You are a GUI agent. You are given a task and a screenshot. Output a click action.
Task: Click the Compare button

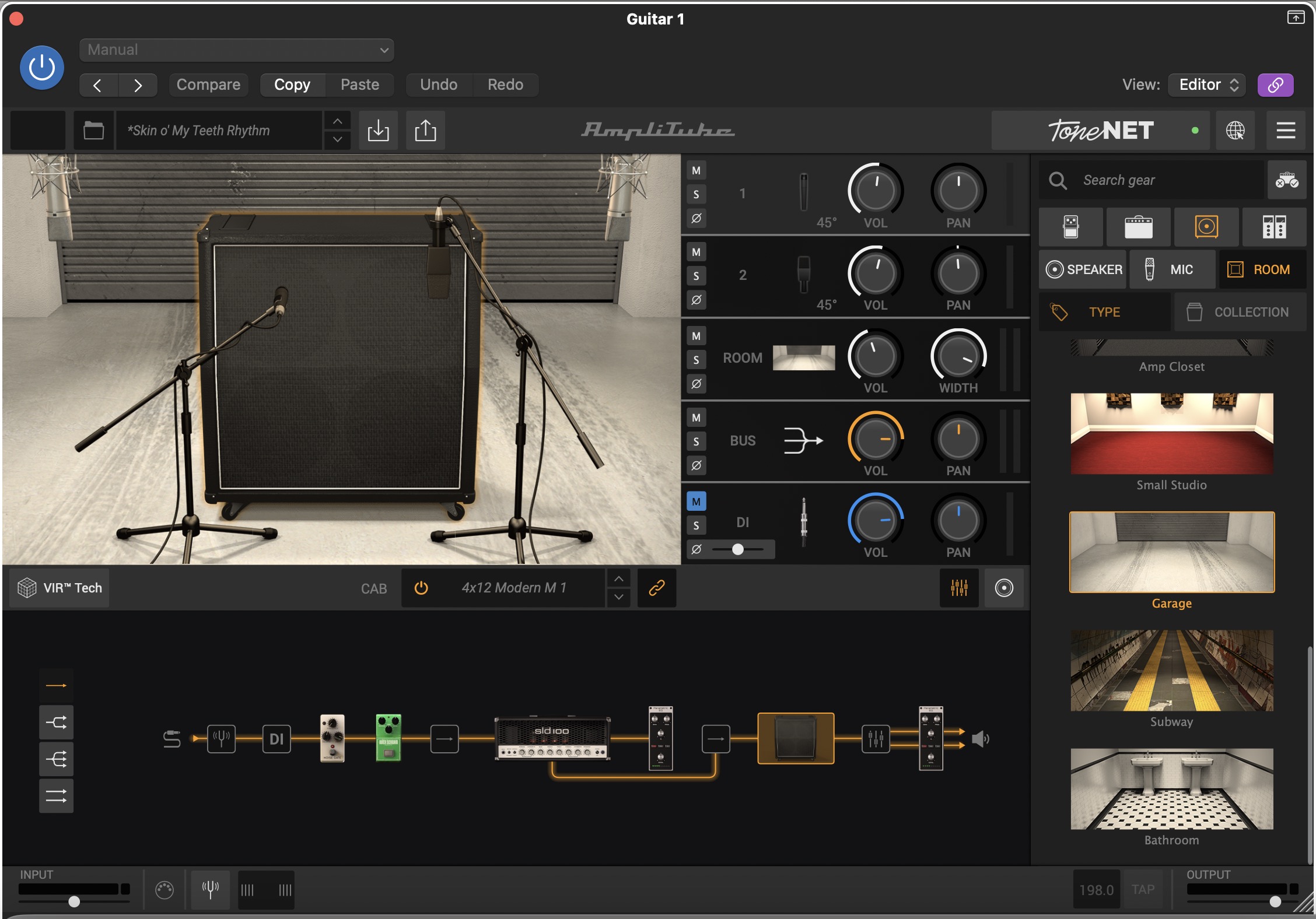[x=208, y=85]
